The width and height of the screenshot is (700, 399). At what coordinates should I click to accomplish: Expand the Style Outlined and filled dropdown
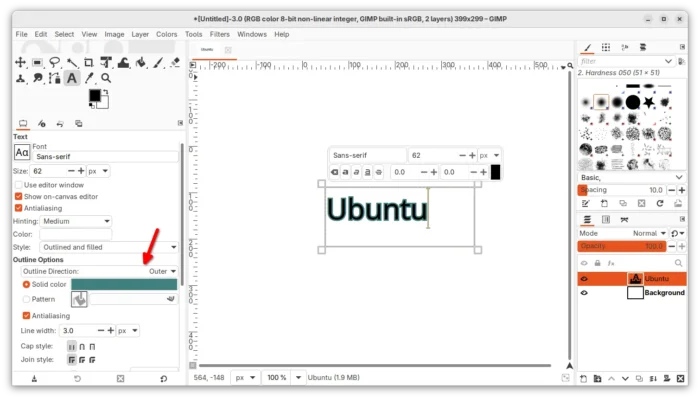pos(108,247)
